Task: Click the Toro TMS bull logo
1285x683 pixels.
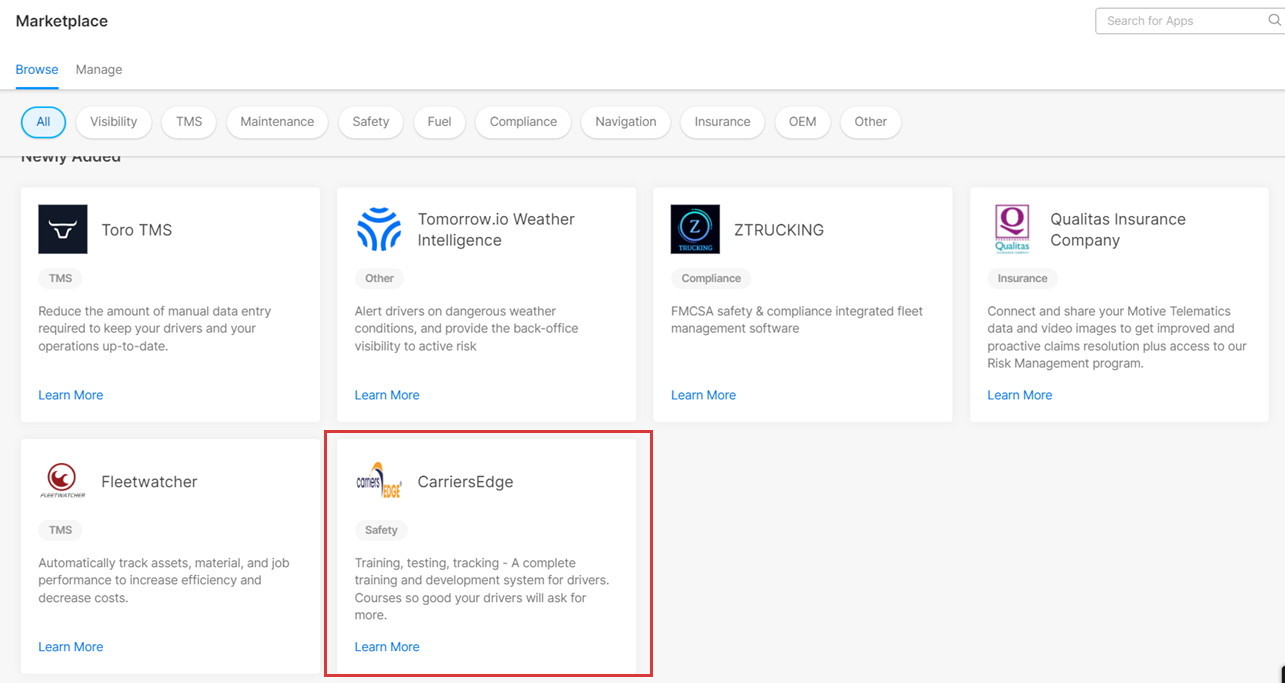Action: [x=63, y=230]
